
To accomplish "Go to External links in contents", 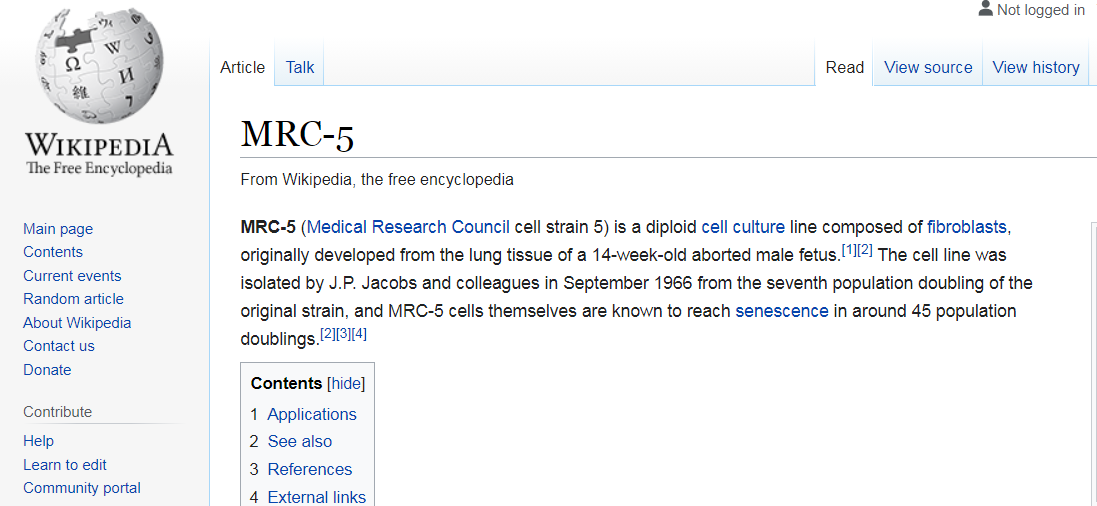I will coord(316,496).
